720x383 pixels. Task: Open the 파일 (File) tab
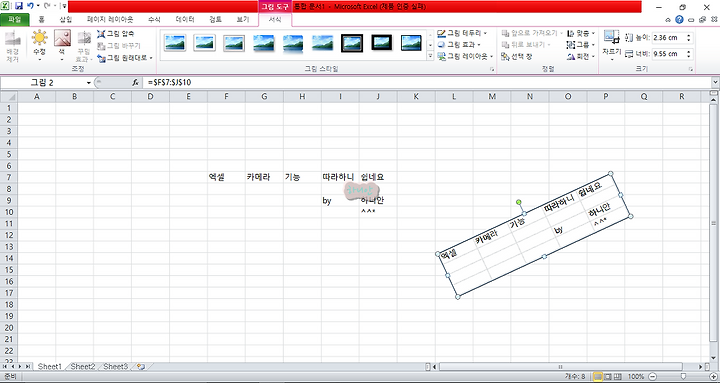coord(15,20)
